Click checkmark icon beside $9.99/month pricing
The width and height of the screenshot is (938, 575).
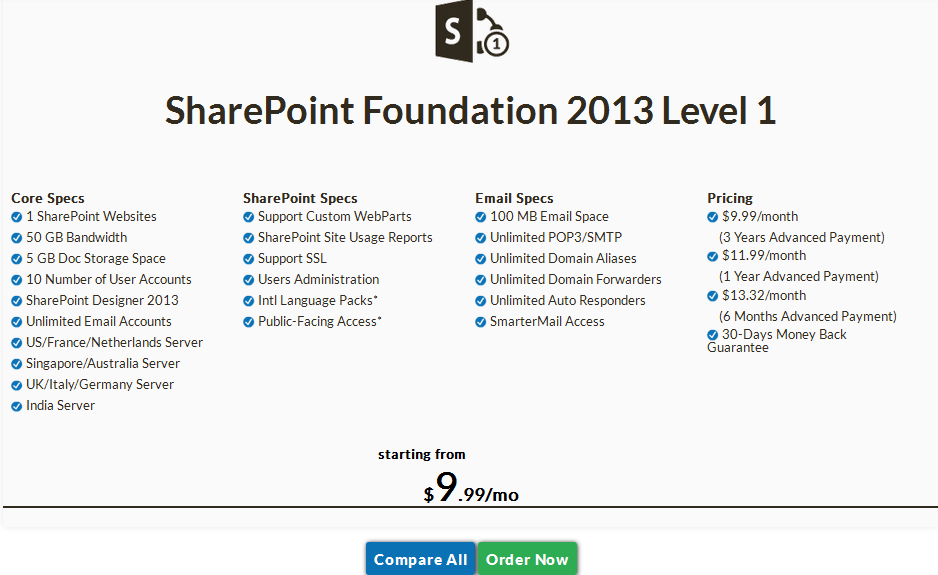tap(713, 216)
